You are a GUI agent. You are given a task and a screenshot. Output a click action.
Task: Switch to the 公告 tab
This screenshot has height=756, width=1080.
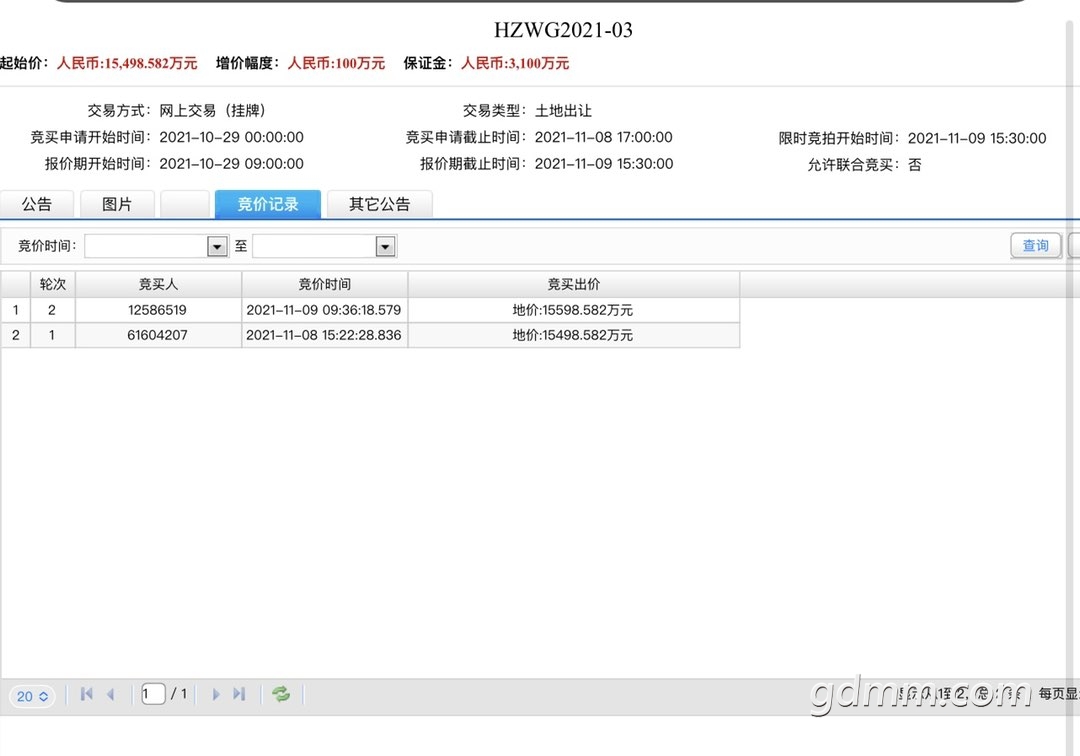pos(37,204)
